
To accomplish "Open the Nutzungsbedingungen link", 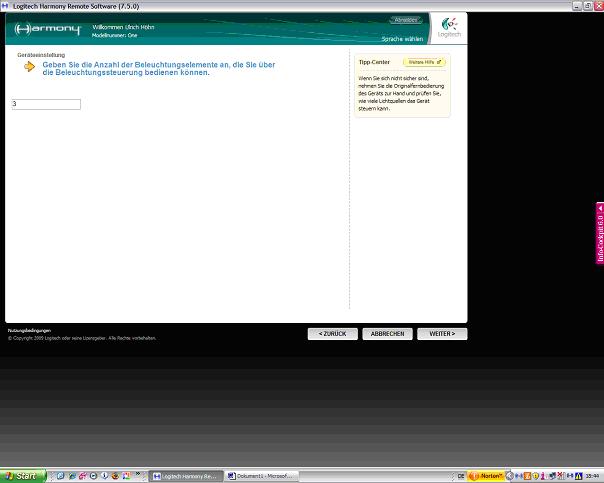I will click(29, 330).
